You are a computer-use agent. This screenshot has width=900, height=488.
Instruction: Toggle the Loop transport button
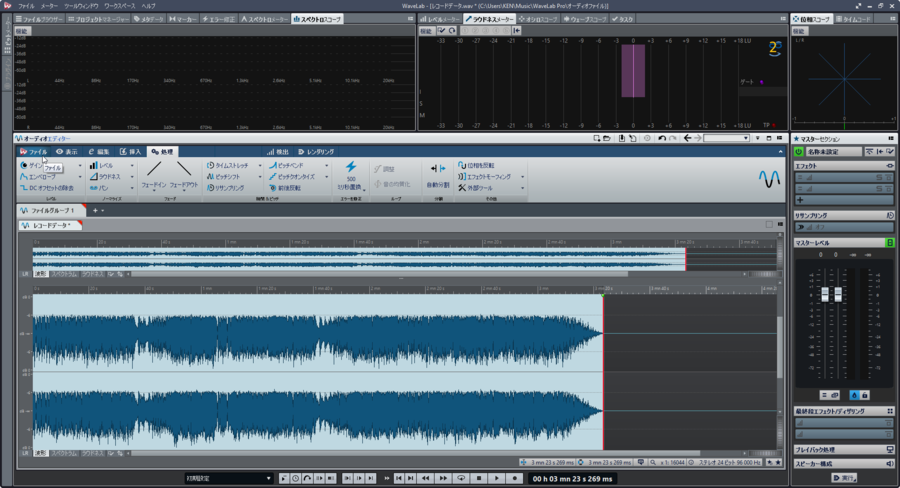461,478
